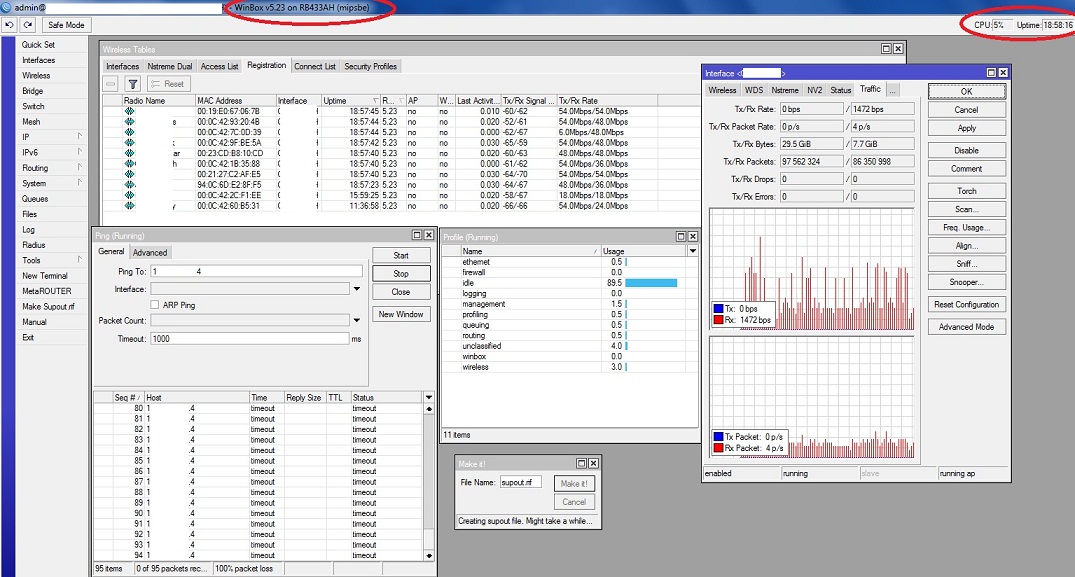1075x577 pixels.
Task: Open the Status tab in Interface window
Action: 841,90
